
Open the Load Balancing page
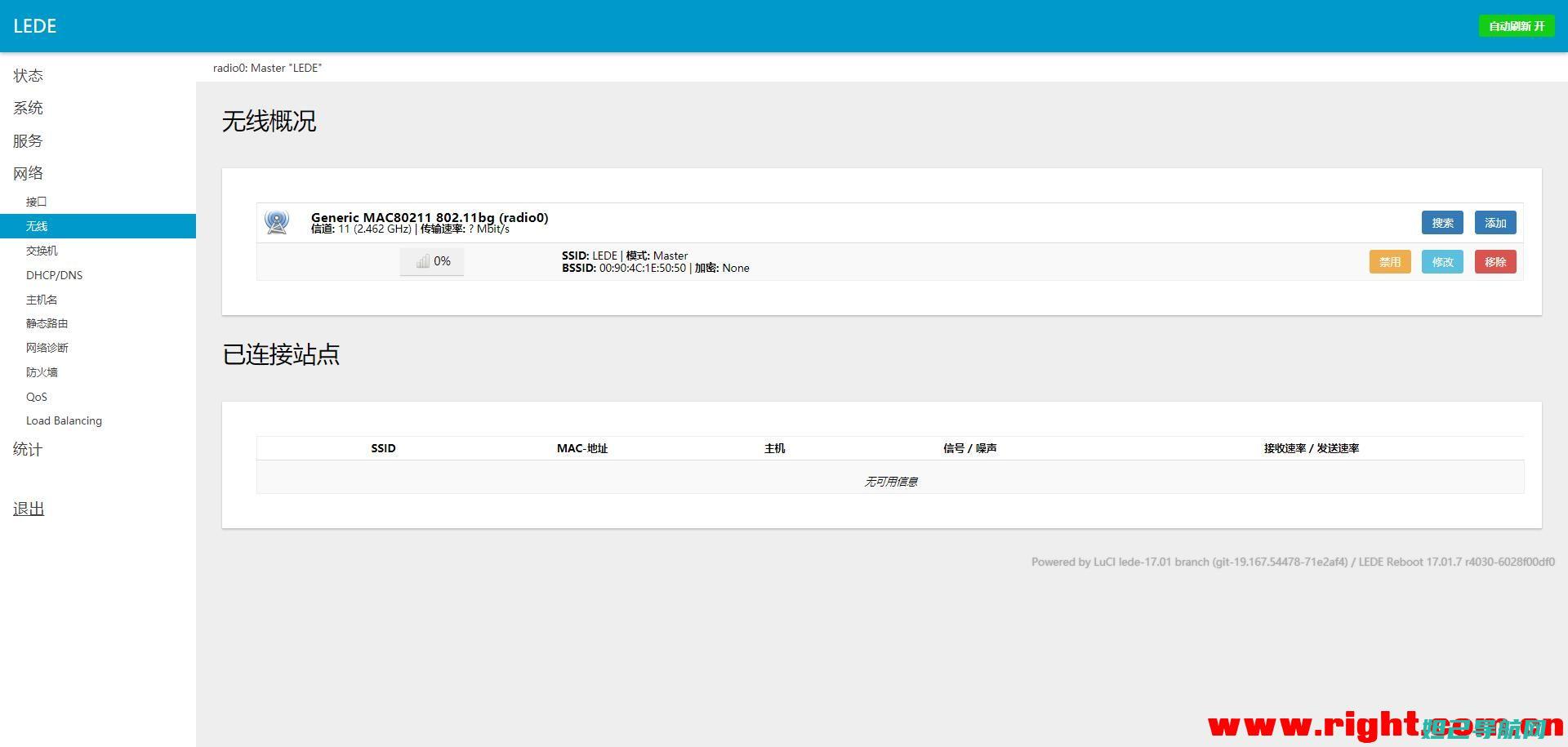coord(64,420)
